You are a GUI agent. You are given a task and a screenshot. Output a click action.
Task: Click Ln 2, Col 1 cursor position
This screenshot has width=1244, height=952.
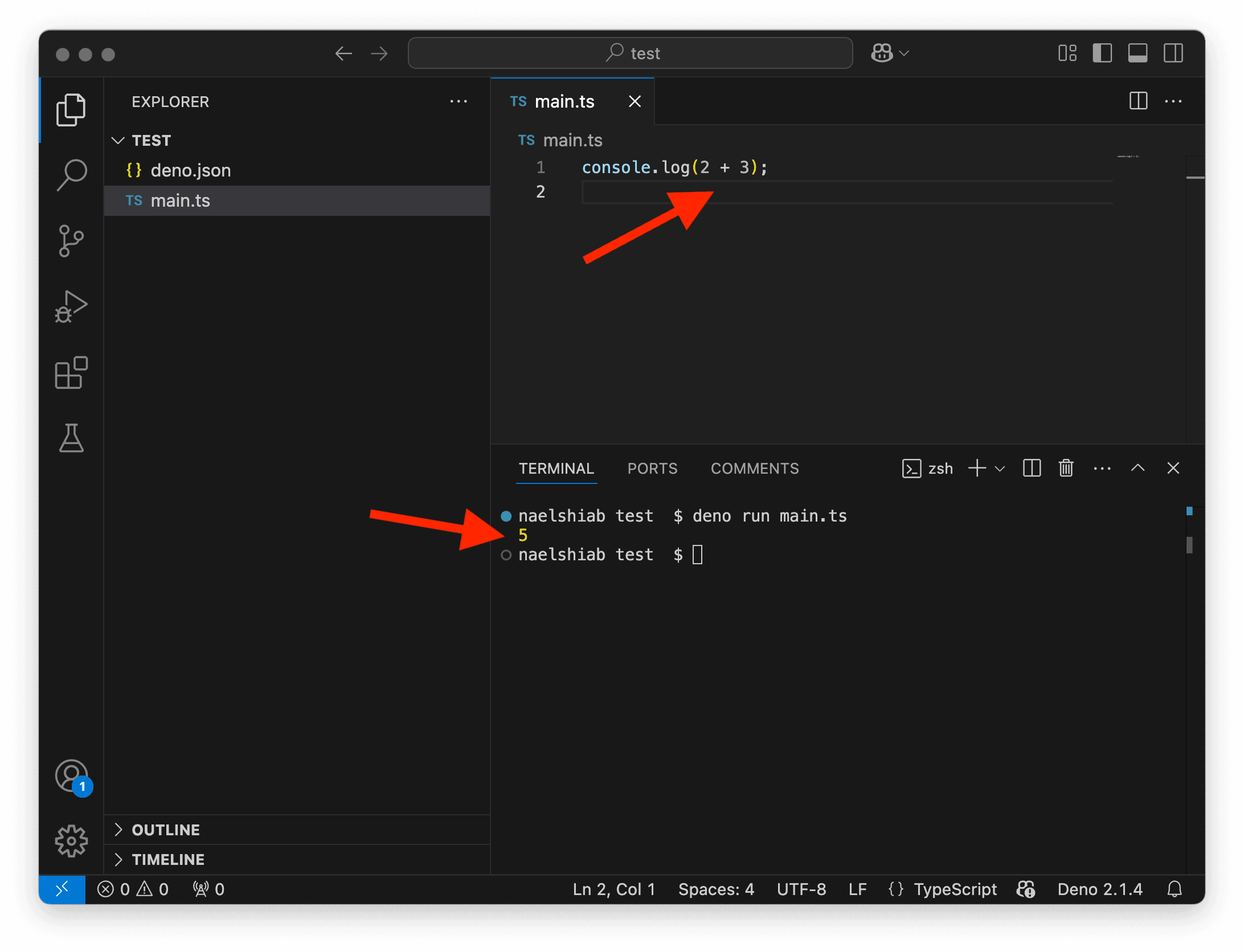coord(613,889)
